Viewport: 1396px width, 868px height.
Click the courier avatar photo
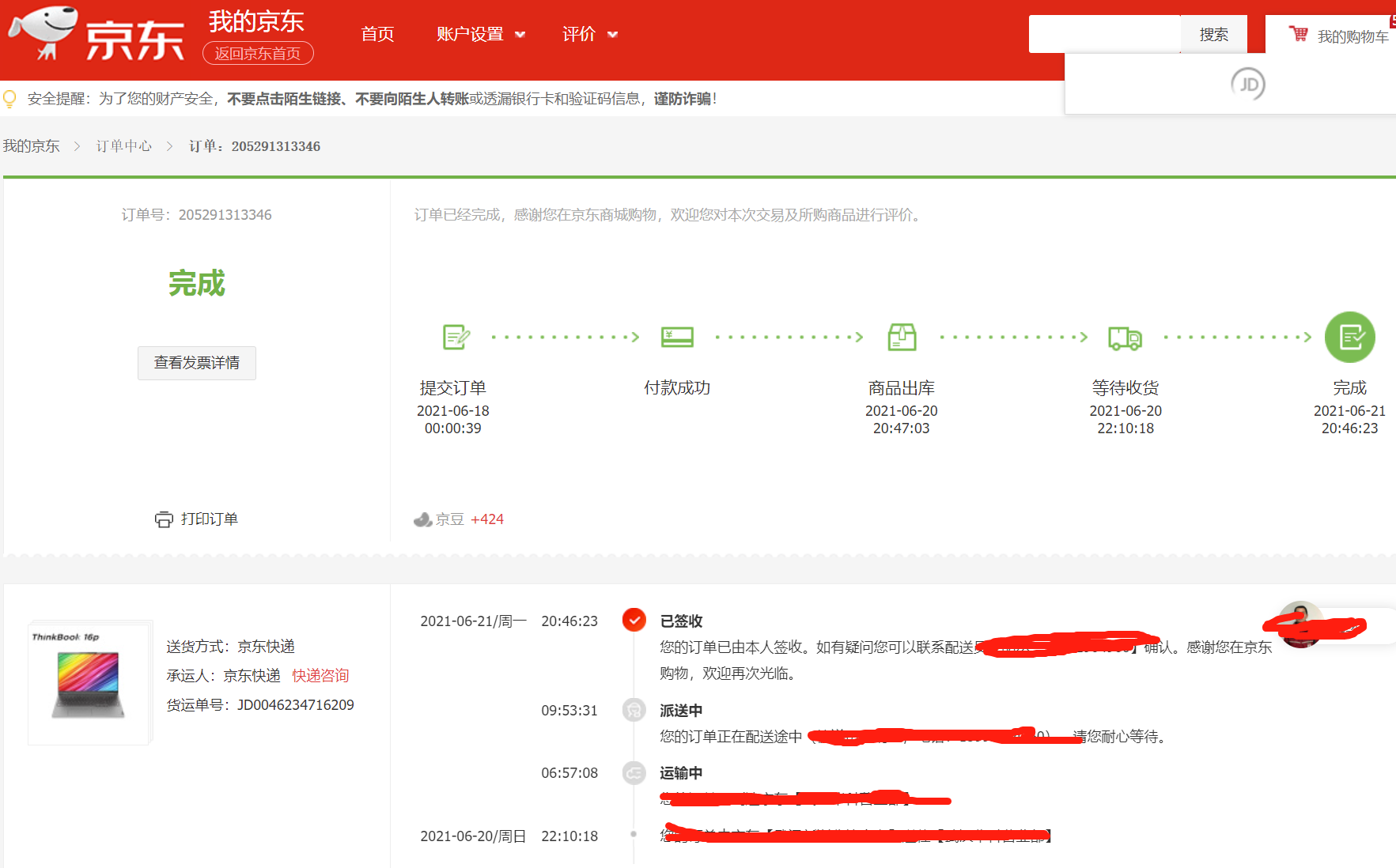point(1300,625)
